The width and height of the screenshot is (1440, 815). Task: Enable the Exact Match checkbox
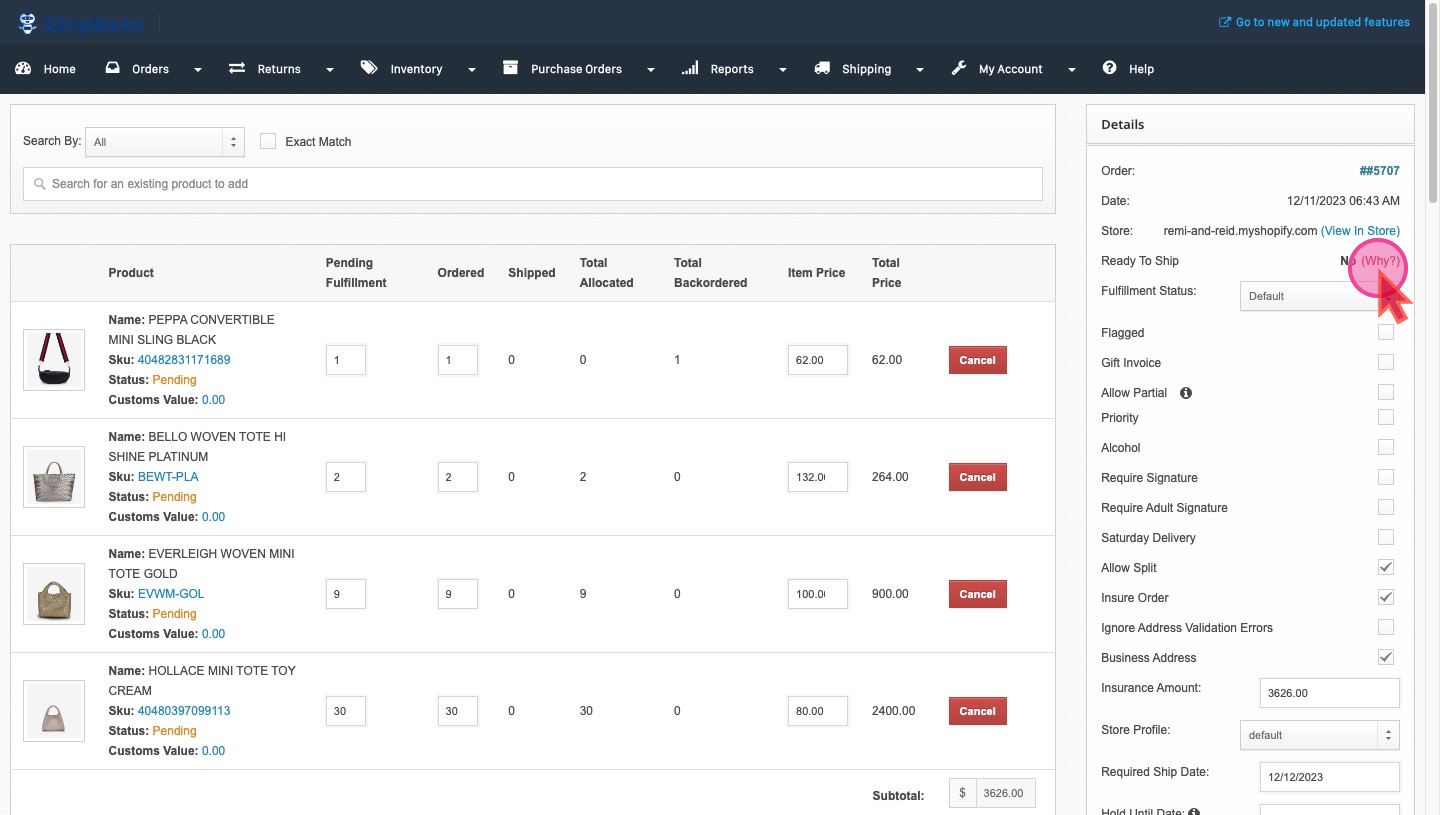pyautogui.click(x=268, y=141)
